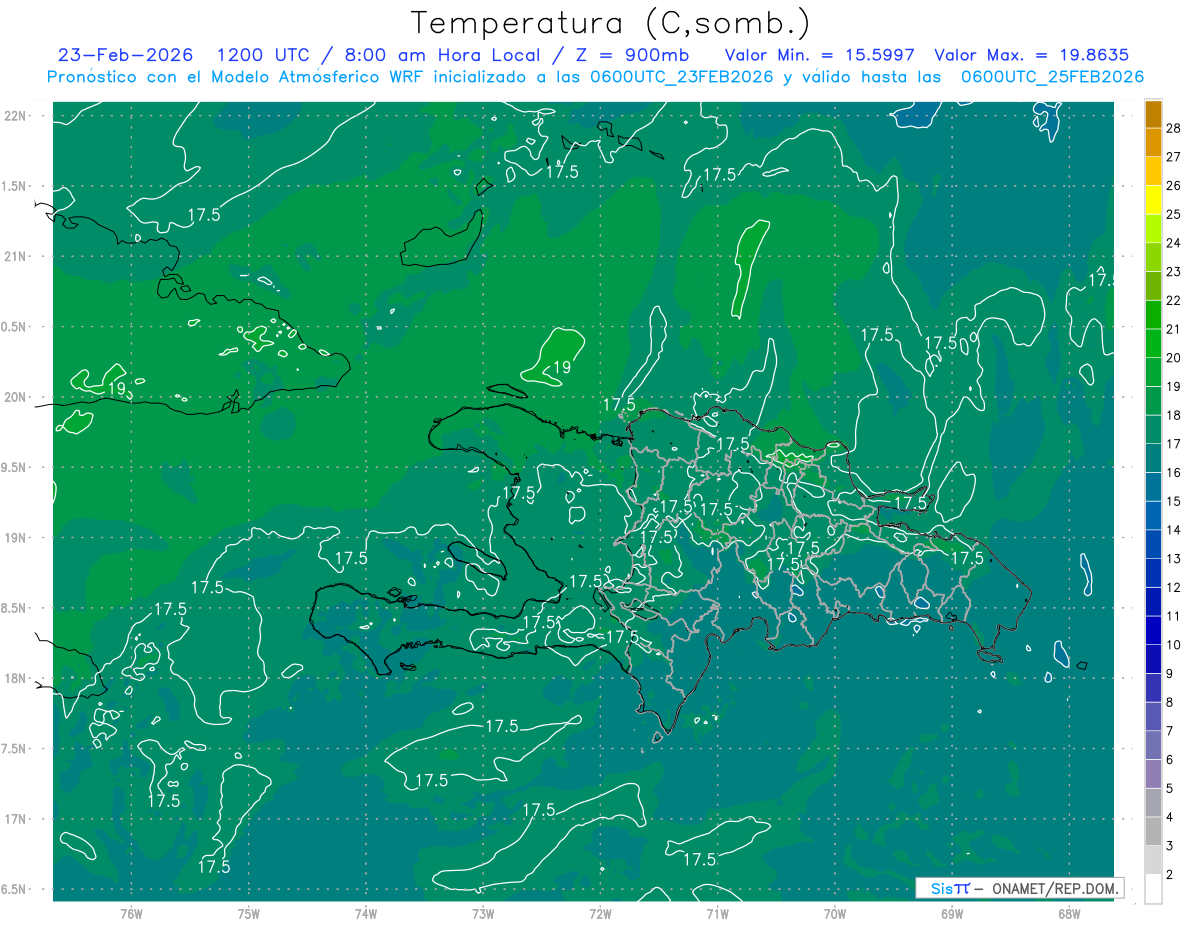Click the '76W' longitude axis label

coord(131,914)
